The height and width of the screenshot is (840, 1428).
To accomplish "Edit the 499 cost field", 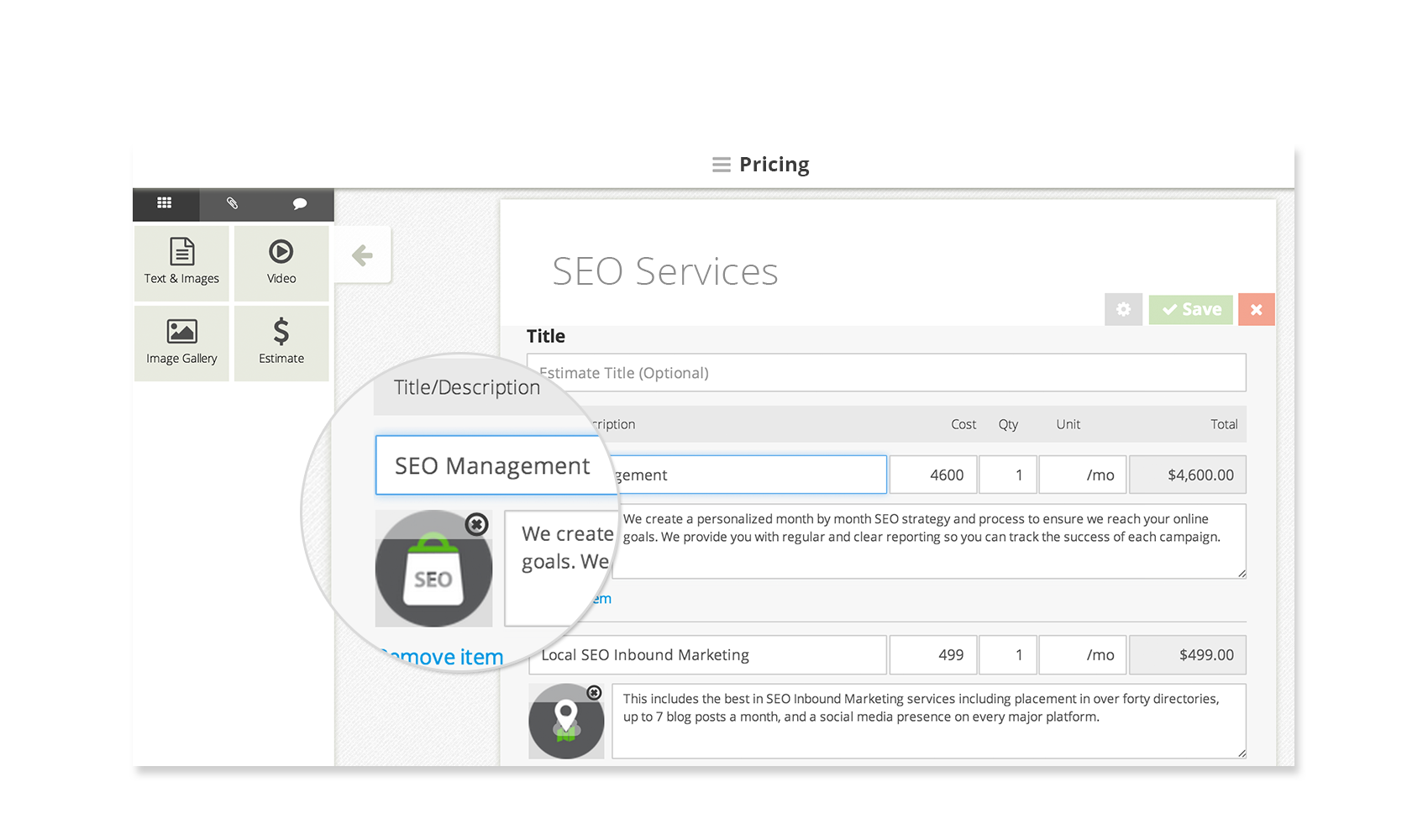I will [x=932, y=655].
